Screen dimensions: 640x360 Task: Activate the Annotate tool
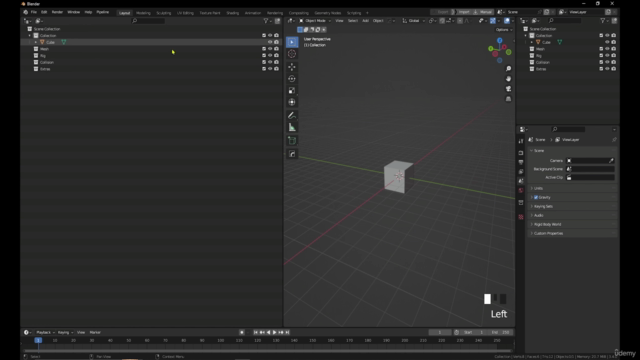pyautogui.click(x=292, y=116)
